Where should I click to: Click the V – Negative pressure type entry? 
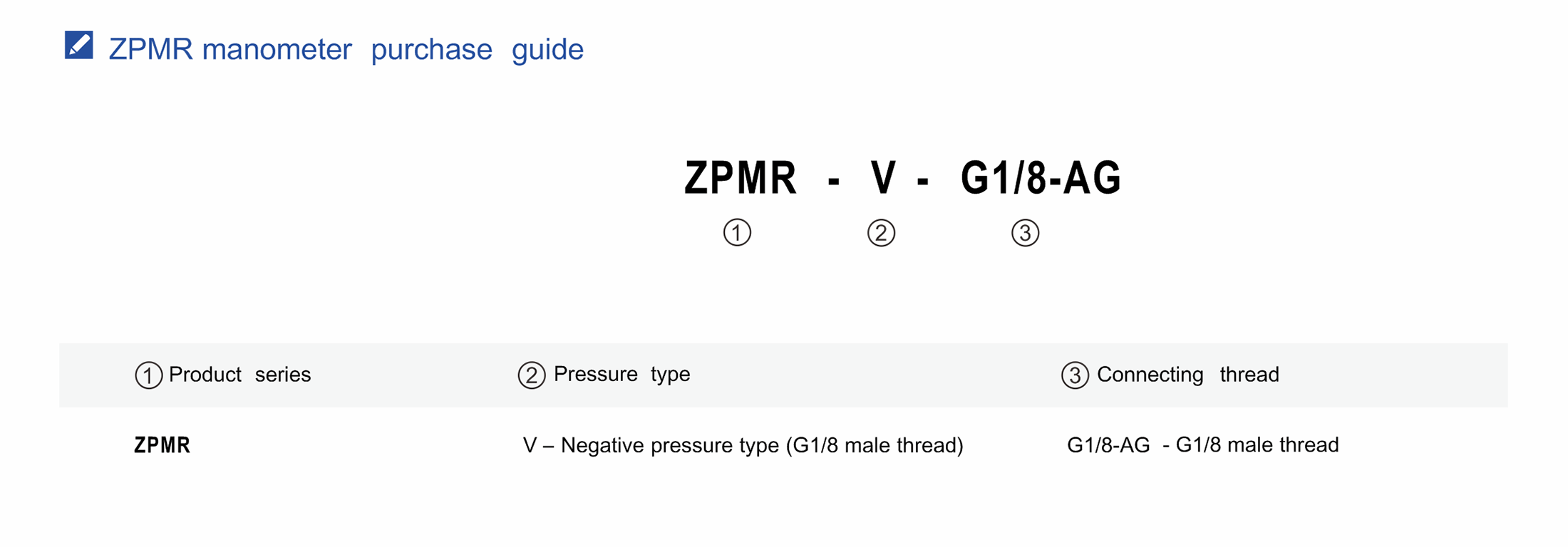pyautogui.click(x=743, y=445)
